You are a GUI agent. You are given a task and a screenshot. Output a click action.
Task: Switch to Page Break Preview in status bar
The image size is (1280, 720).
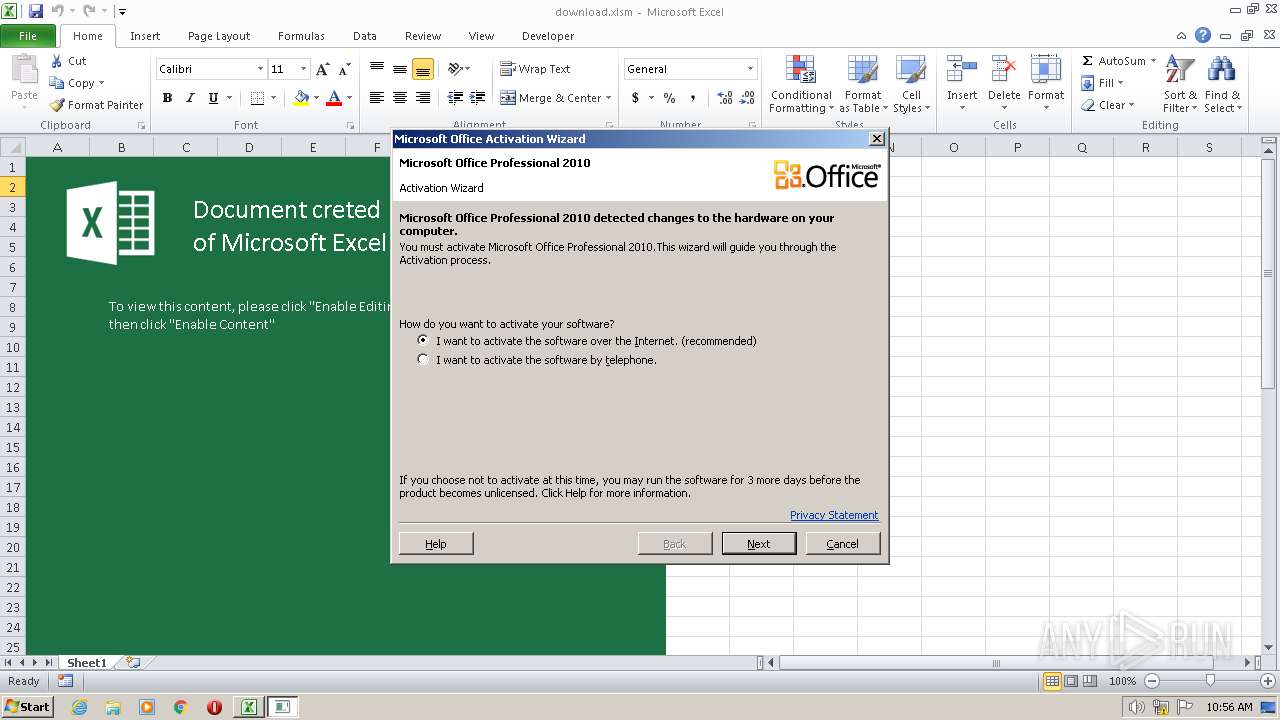1091,681
